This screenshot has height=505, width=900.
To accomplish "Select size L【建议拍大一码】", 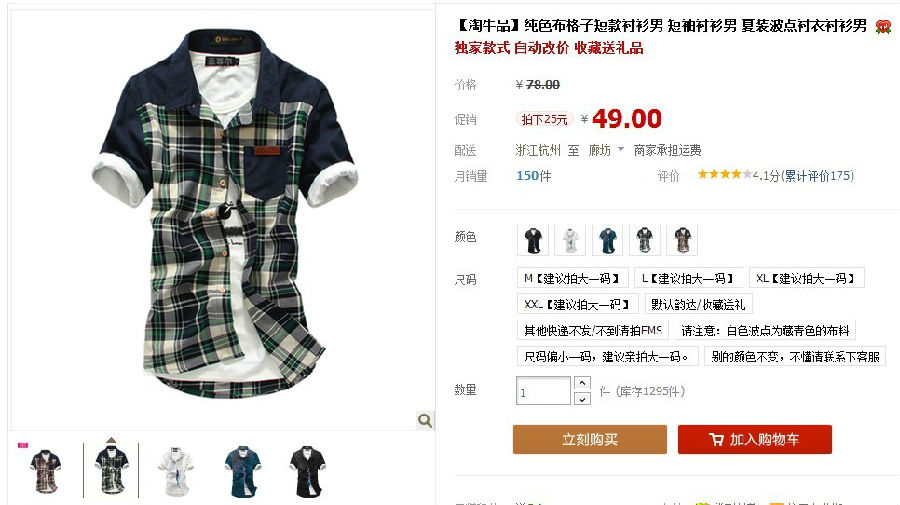I will point(688,278).
